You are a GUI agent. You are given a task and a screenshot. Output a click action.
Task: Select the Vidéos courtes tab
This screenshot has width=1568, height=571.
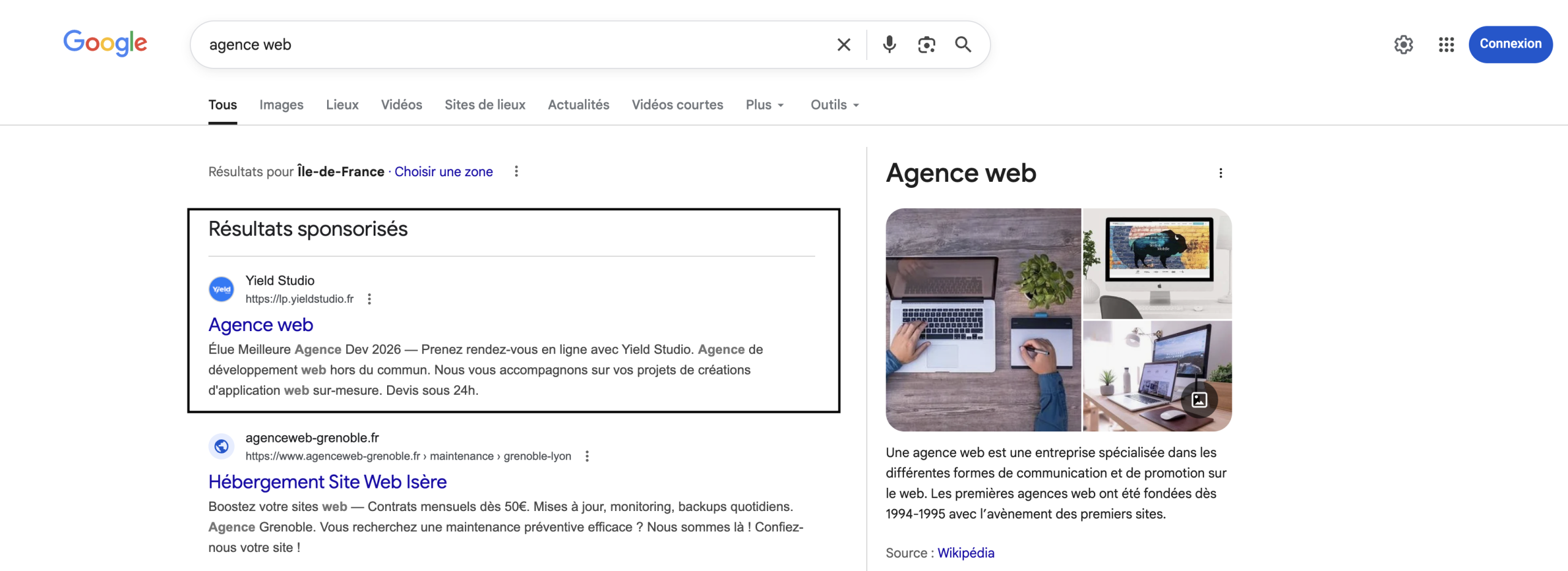click(x=677, y=105)
